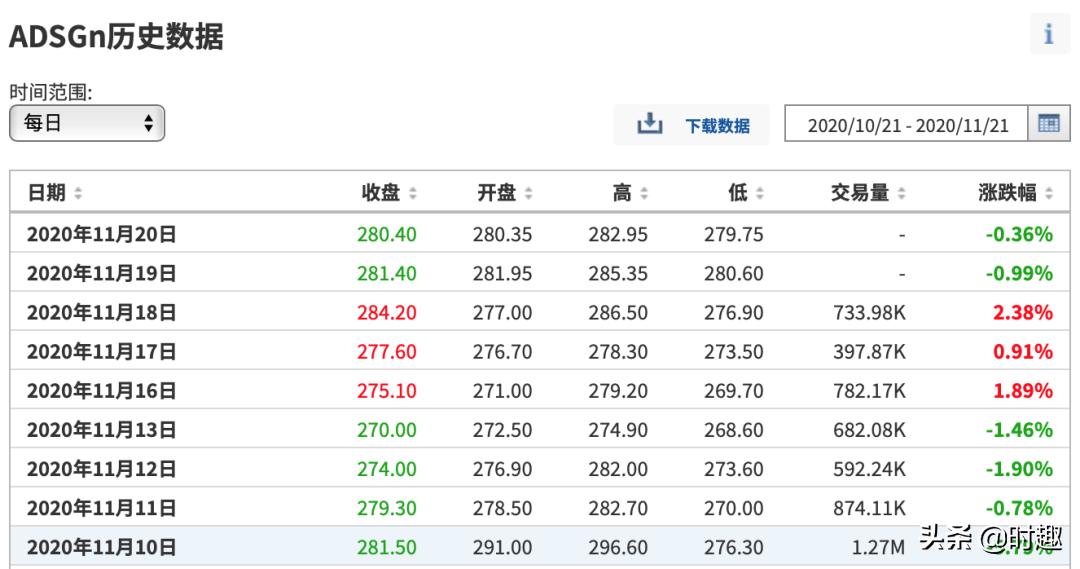Viewport: 1080px width, 569px height.
Task: Select the row date 2020年11月17日
Action: pyautogui.click(x=101, y=352)
